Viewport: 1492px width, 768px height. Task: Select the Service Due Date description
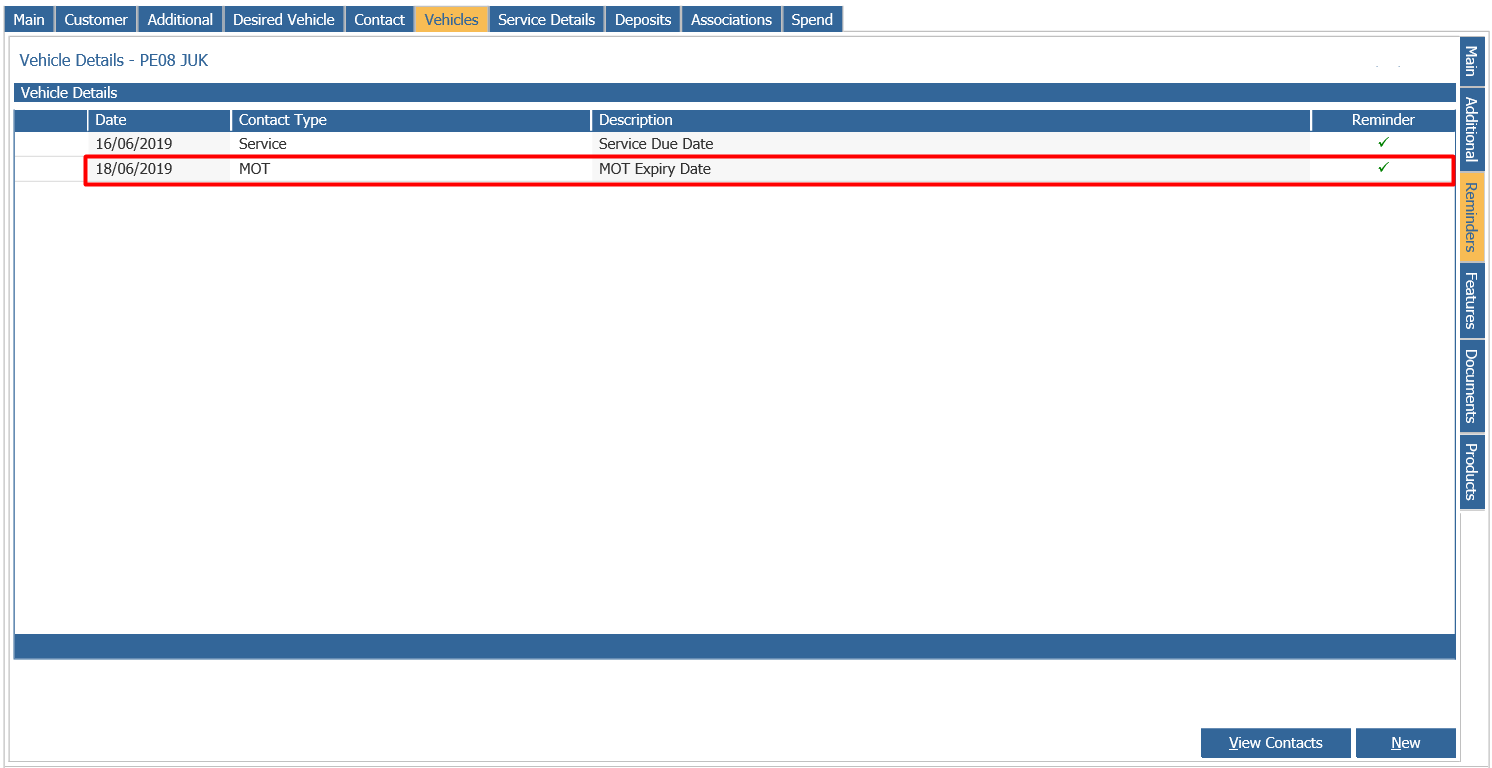[951, 144]
